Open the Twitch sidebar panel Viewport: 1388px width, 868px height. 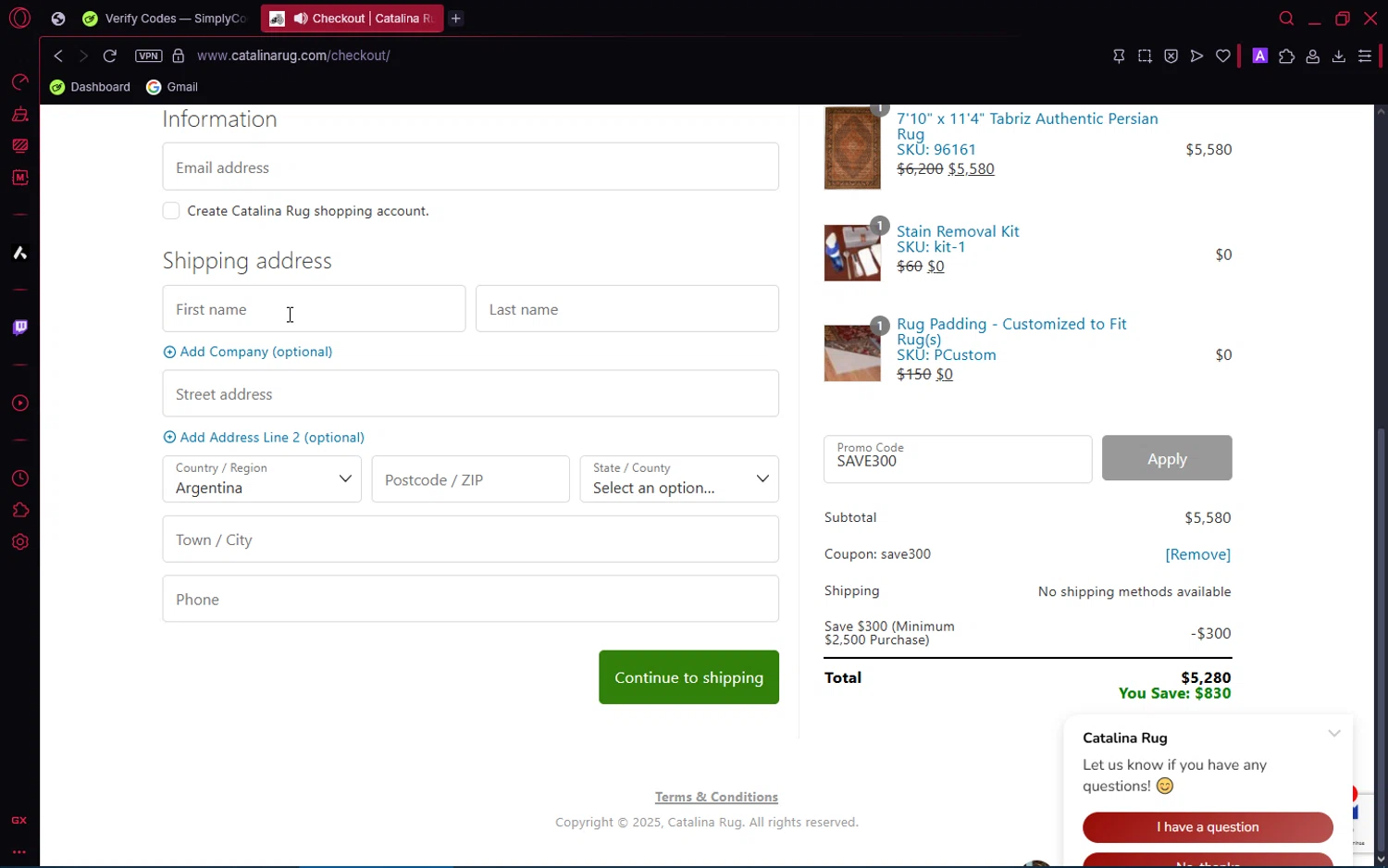[19, 327]
